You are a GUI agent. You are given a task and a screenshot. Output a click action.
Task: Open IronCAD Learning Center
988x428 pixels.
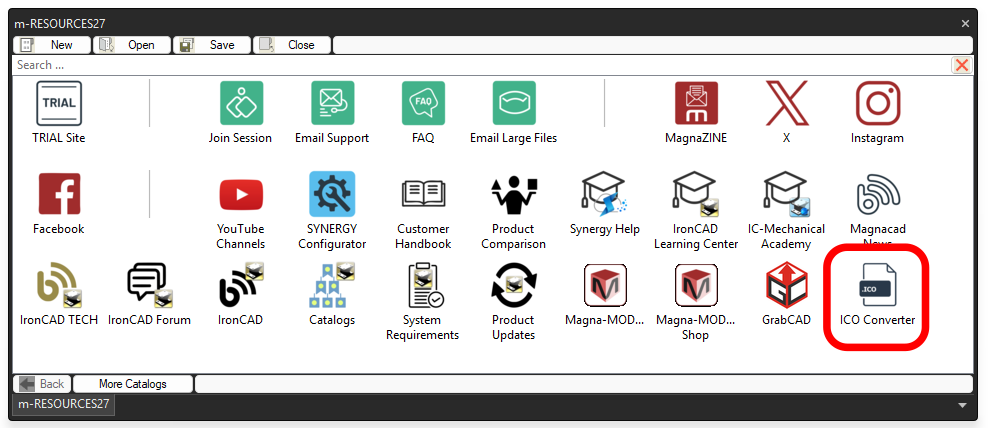pos(696,194)
